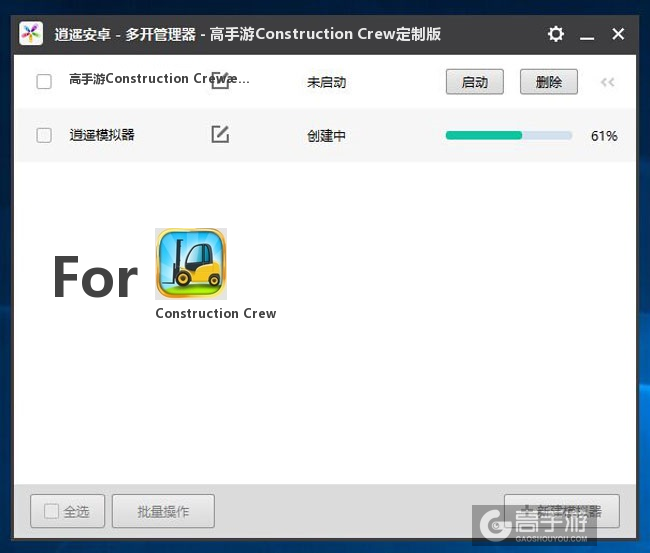650x553 pixels.
Task: Check the 逍遥模拟器 row checkbox
Action: coord(44,135)
